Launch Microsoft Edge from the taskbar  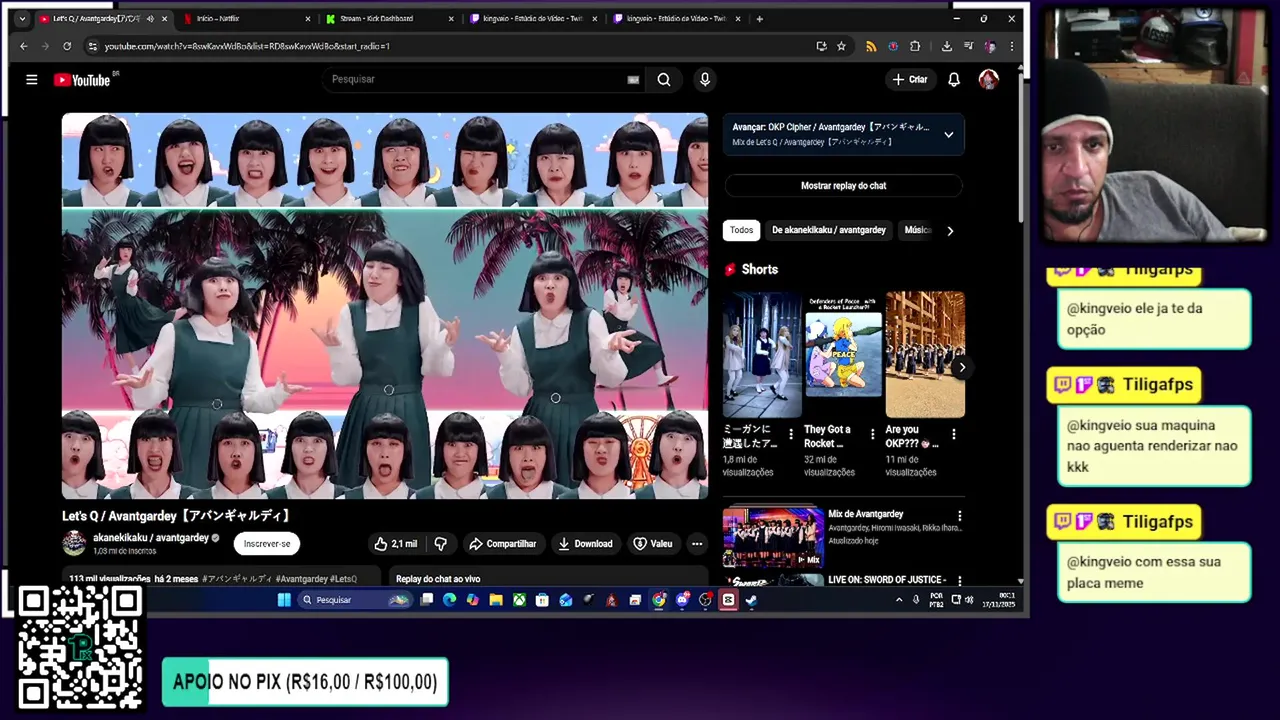click(x=449, y=600)
